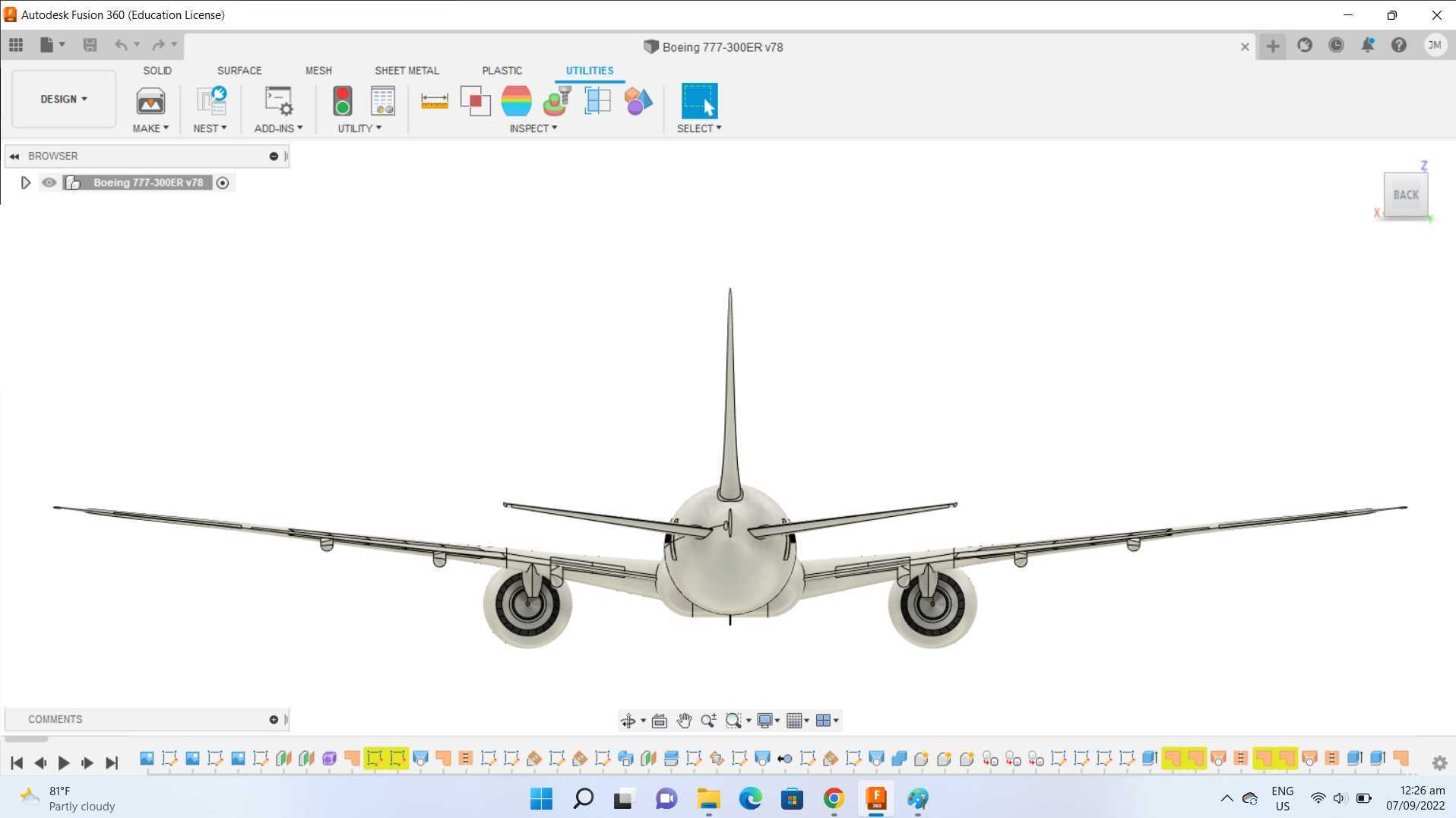Click the BACK face of ViewCube
Image resolution: width=1456 pixels, height=818 pixels.
tap(1406, 195)
